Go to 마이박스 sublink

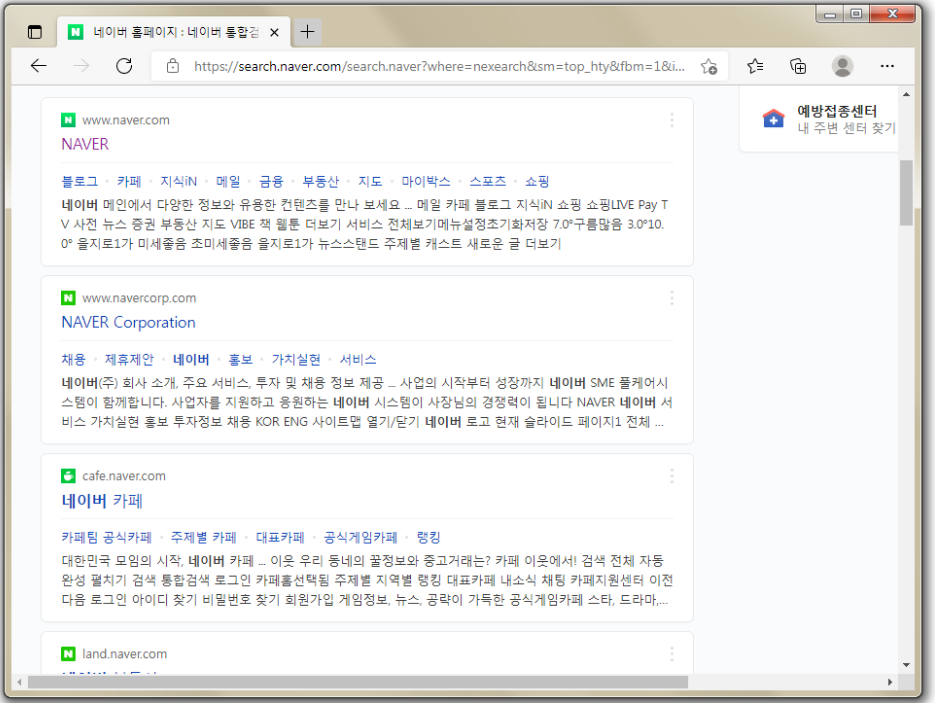[426, 181]
